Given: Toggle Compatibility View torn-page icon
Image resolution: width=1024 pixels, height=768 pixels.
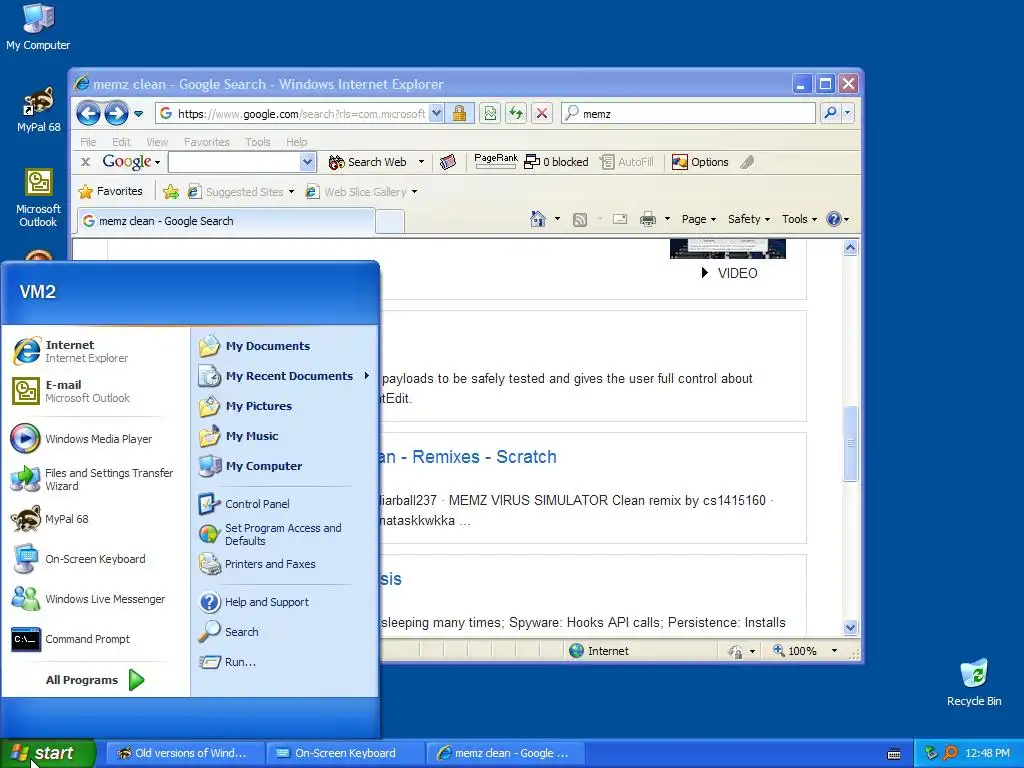Looking at the screenshot, I should click(490, 113).
